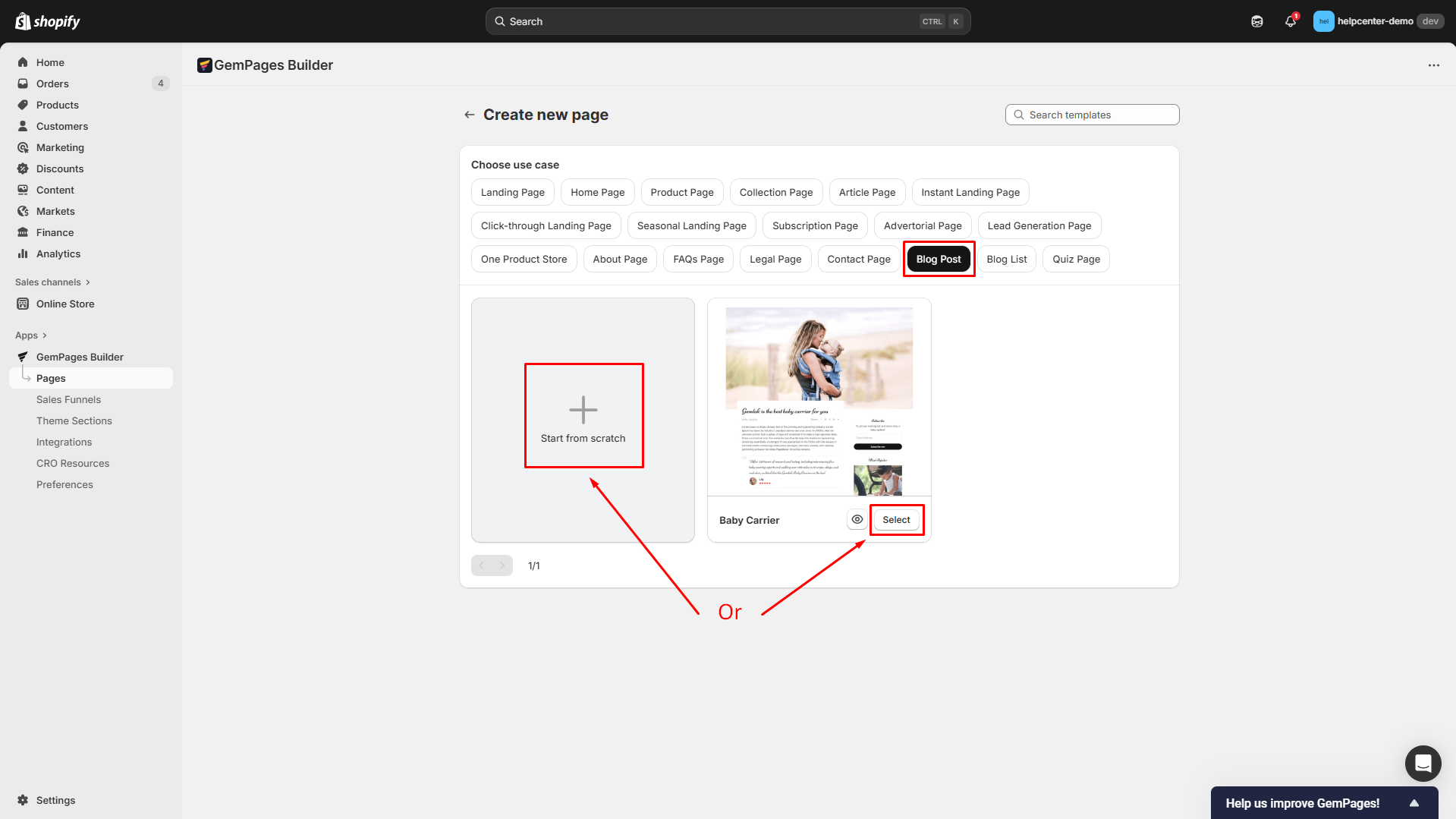The image size is (1456, 819).
Task: Click the Quiz Page use case button
Action: (x=1075, y=260)
